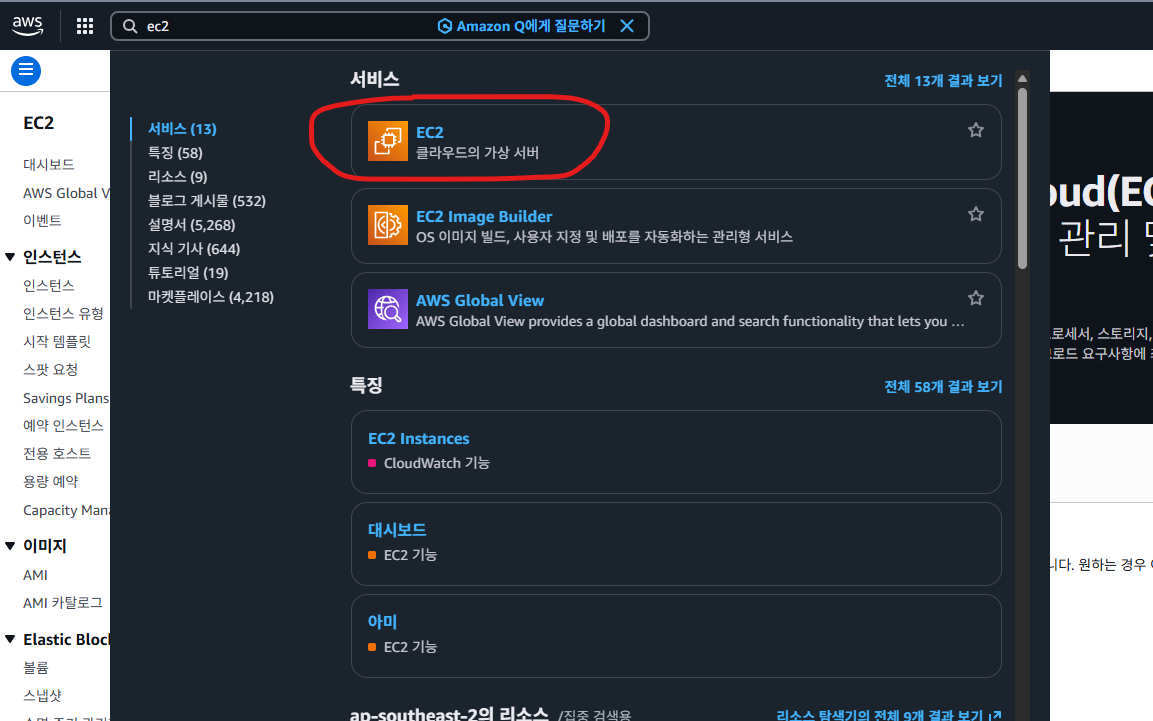Screen dimensions: 1153x721
Task: Toggle the blue hamburger navigation menu
Action: point(26,71)
